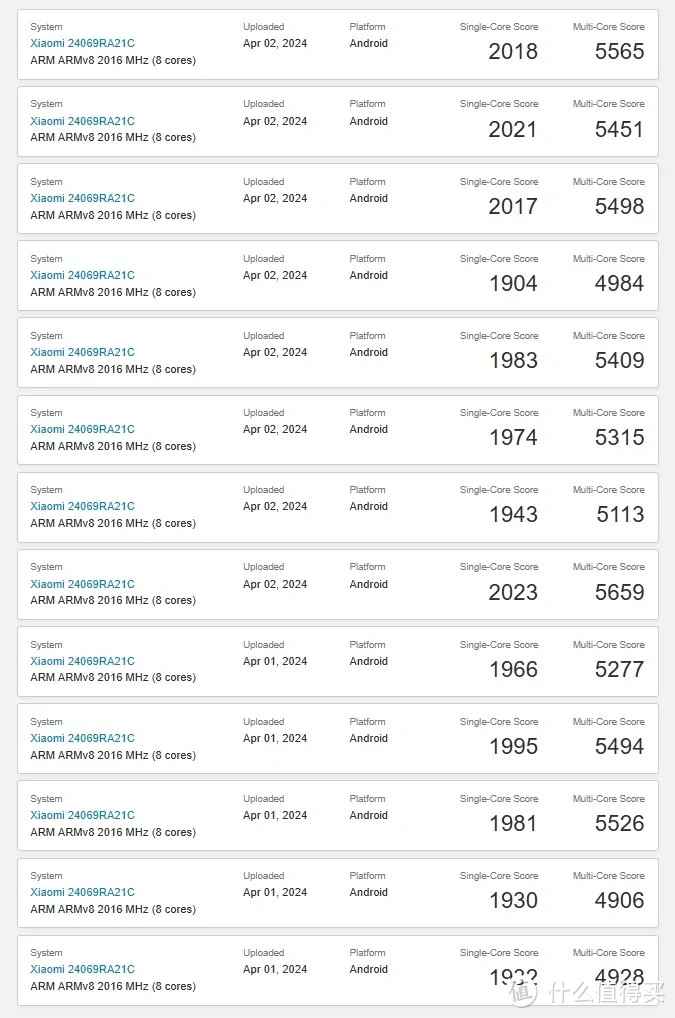Open the Apr 01 result scoring 1930 single-core
The image size is (675, 1018).
click(x=82, y=892)
